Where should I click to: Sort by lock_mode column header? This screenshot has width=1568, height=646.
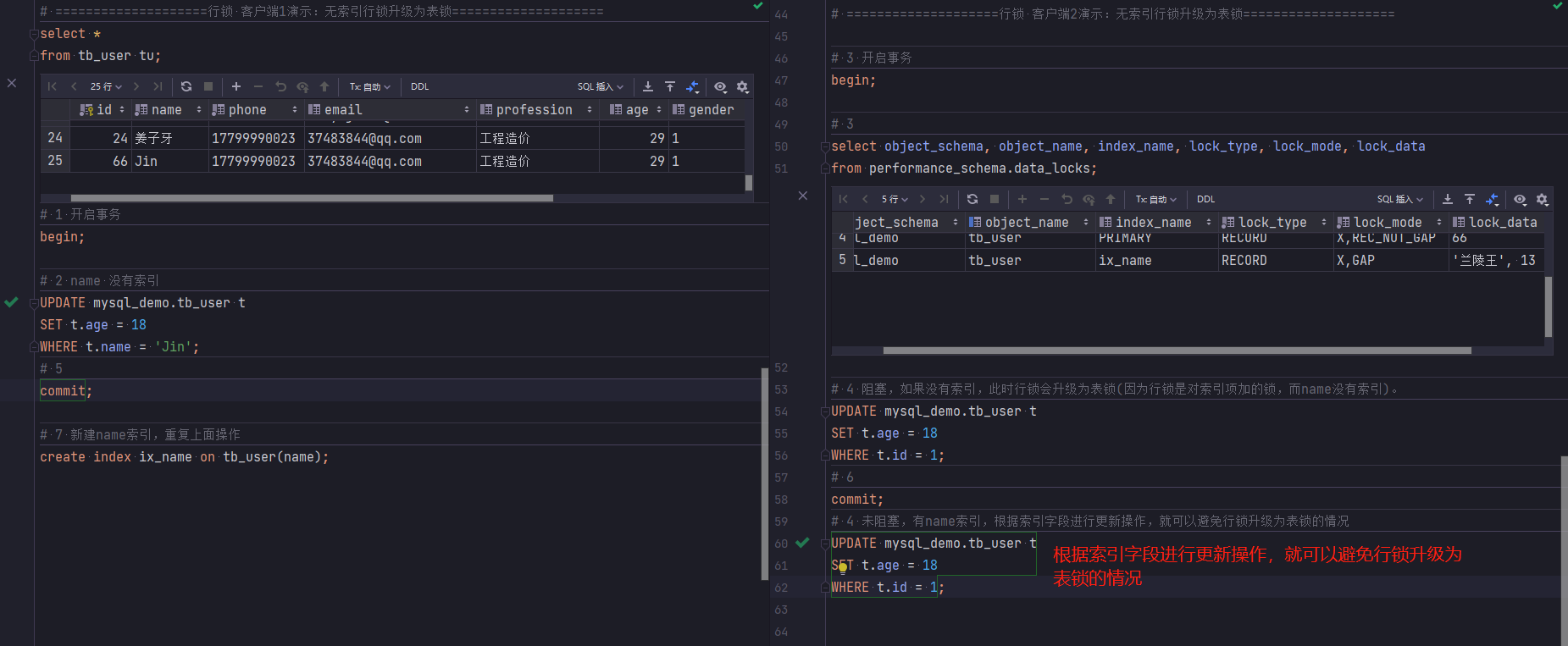click(x=1389, y=223)
